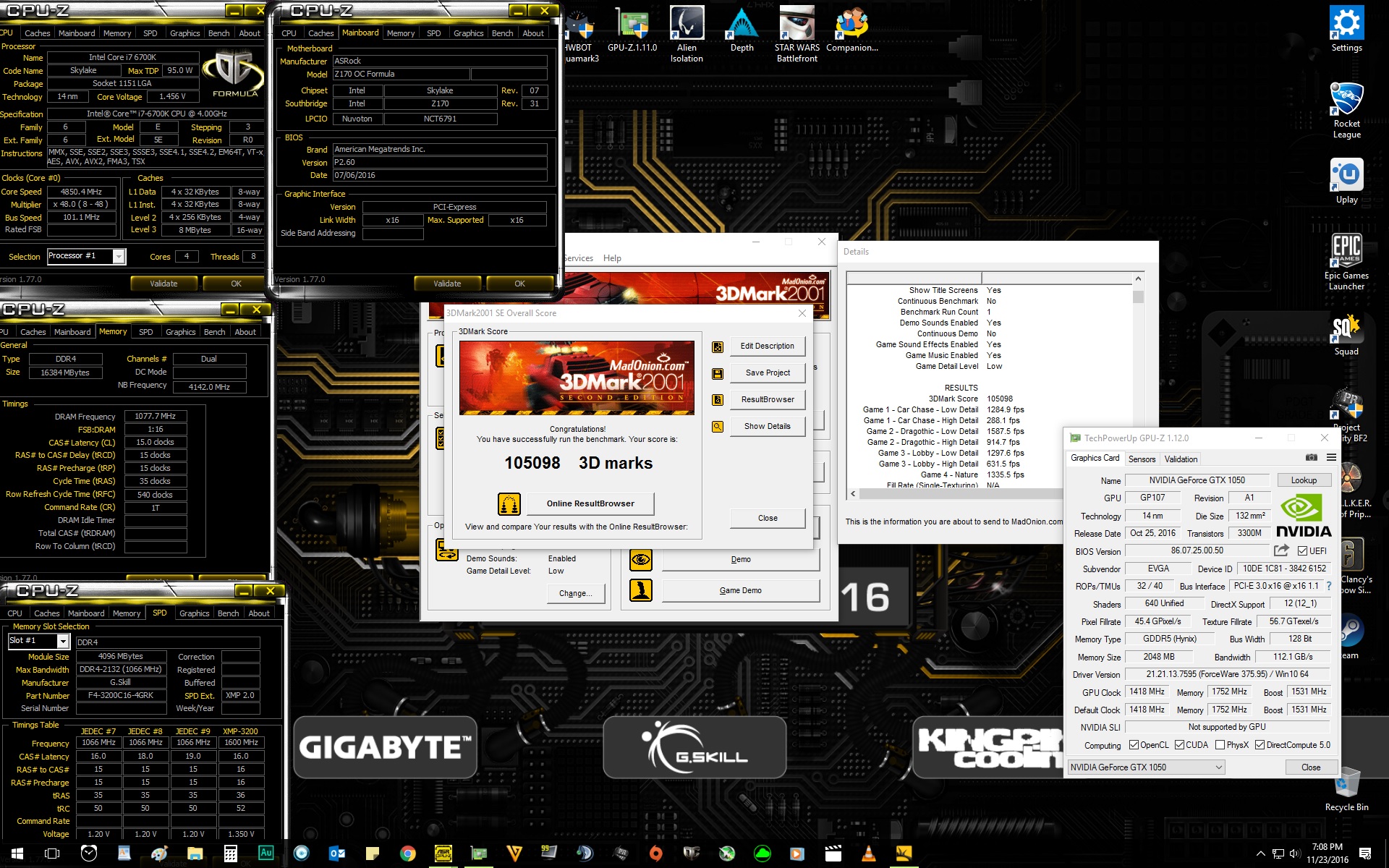Click the Lookup button in GPU-Z

coord(1304,480)
